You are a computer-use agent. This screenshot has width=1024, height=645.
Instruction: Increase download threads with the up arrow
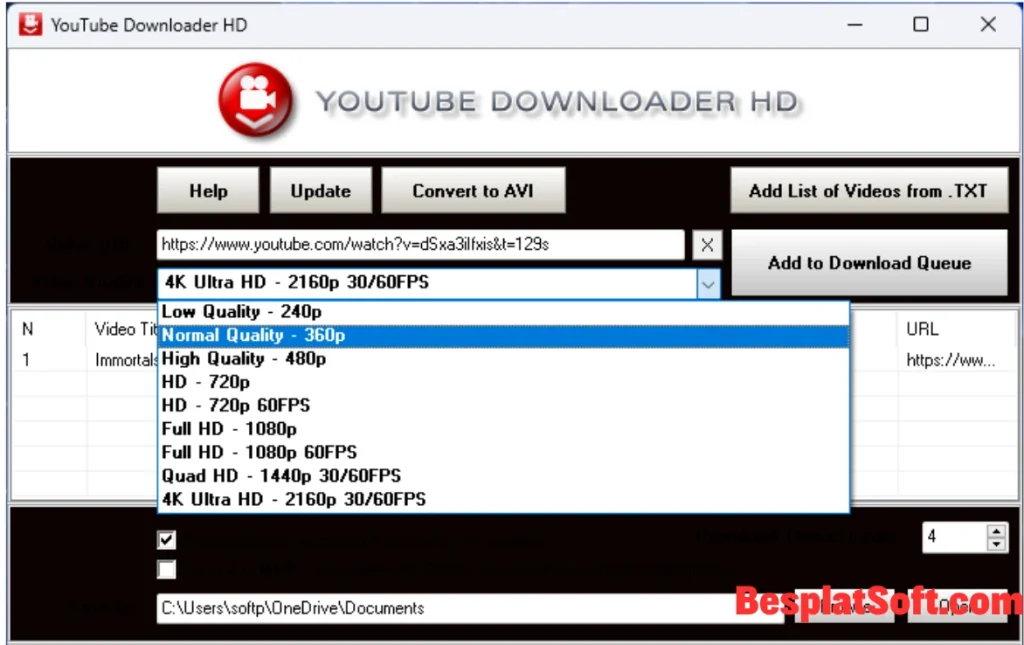pyautogui.click(x=997, y=531)
